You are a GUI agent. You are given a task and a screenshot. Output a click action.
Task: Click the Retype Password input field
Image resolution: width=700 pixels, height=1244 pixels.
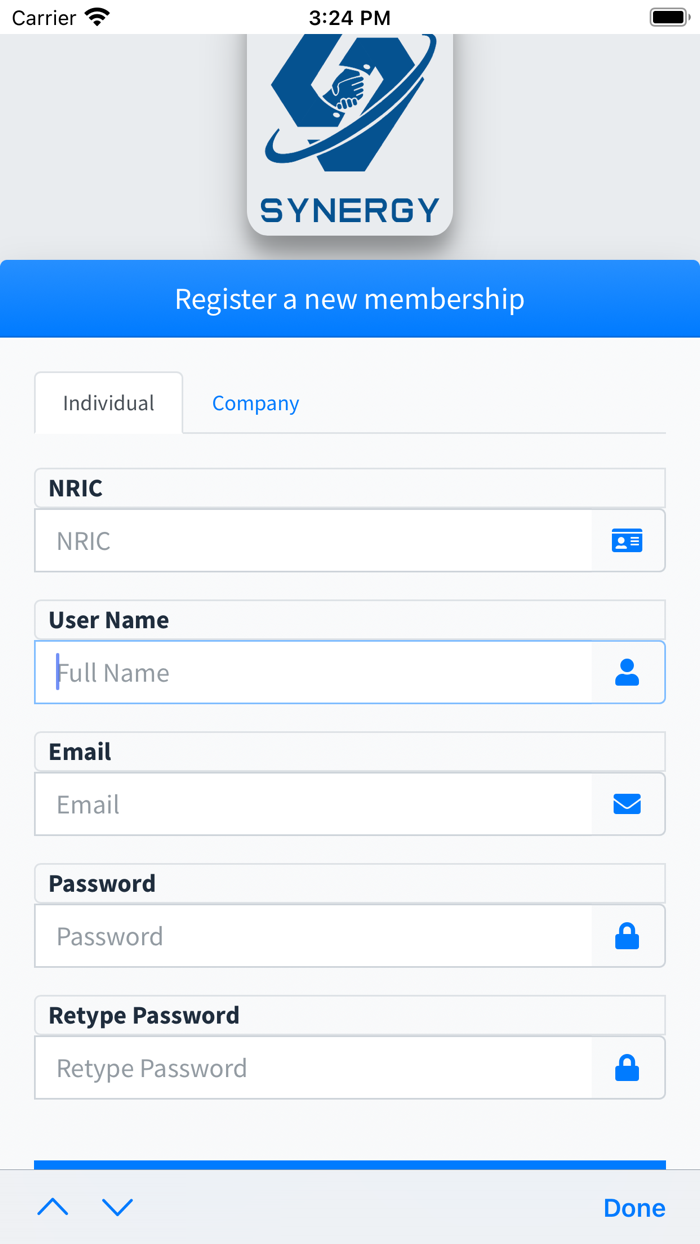(x=300, y=1067)
